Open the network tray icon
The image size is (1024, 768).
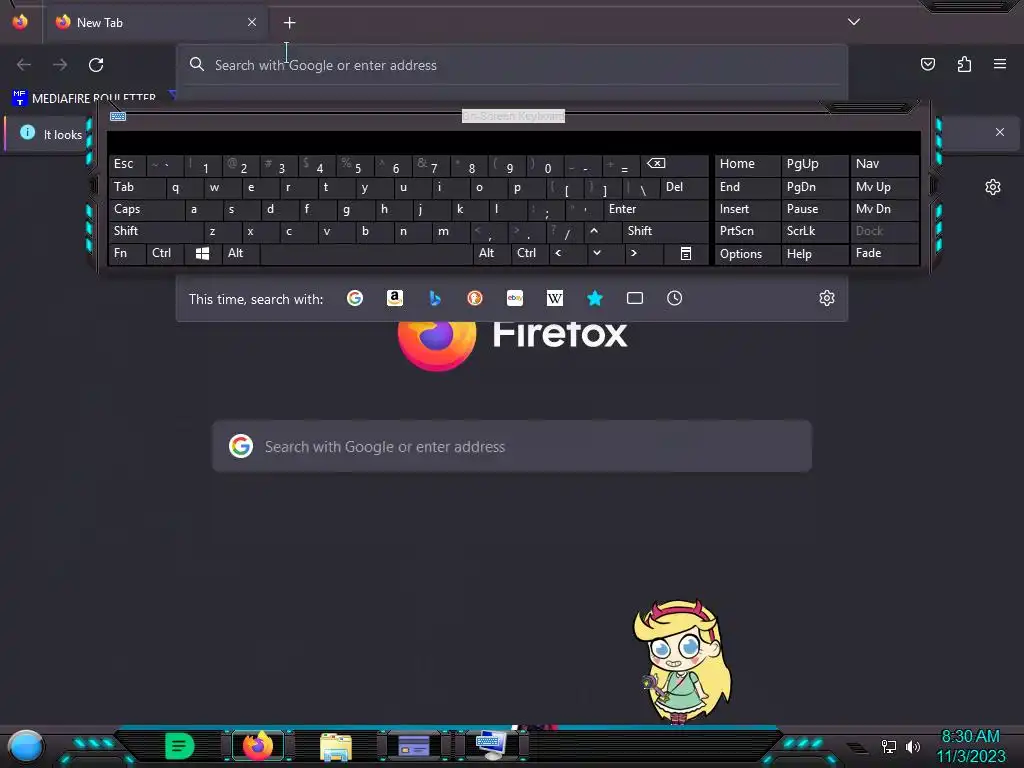[889, 746]
